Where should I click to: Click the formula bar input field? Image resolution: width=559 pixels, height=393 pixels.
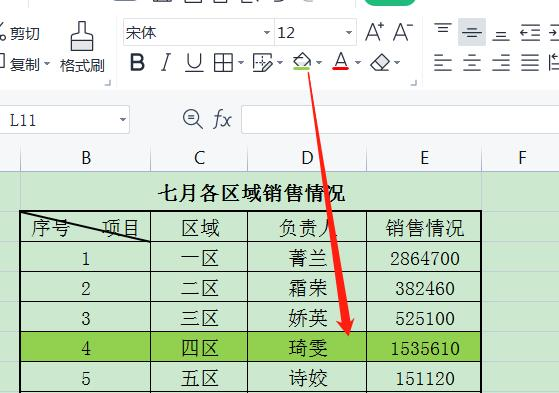point(400,120)
